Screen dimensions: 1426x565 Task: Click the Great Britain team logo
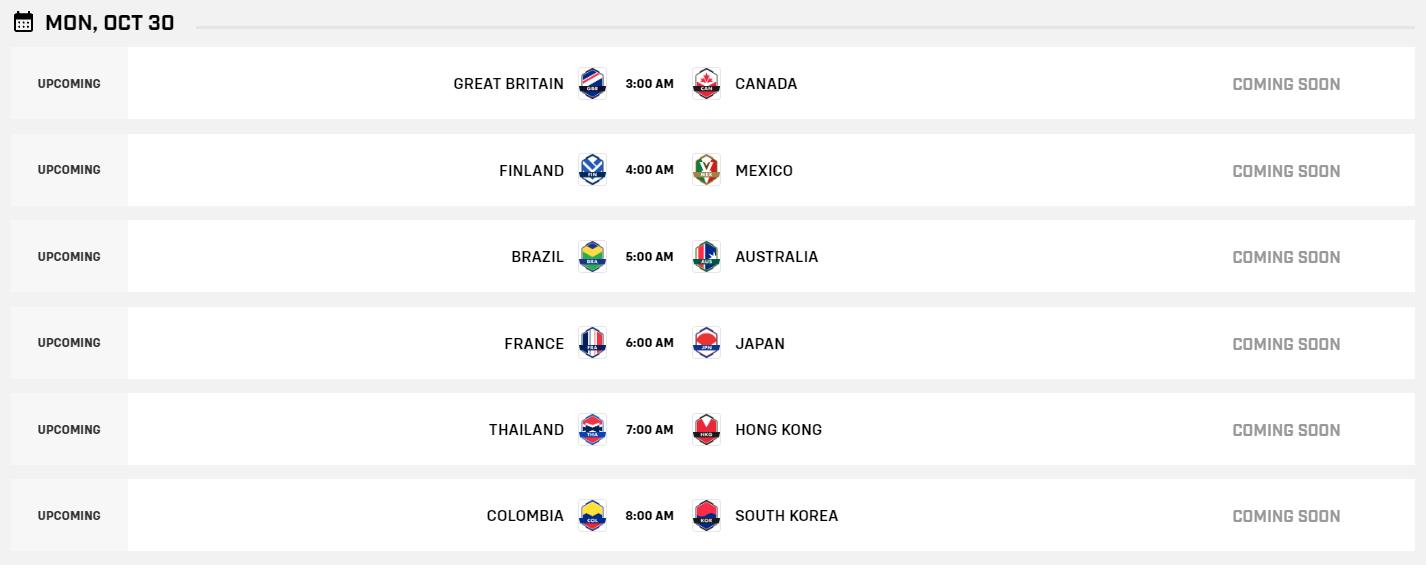pyautogui.click(x=592, y=83)
